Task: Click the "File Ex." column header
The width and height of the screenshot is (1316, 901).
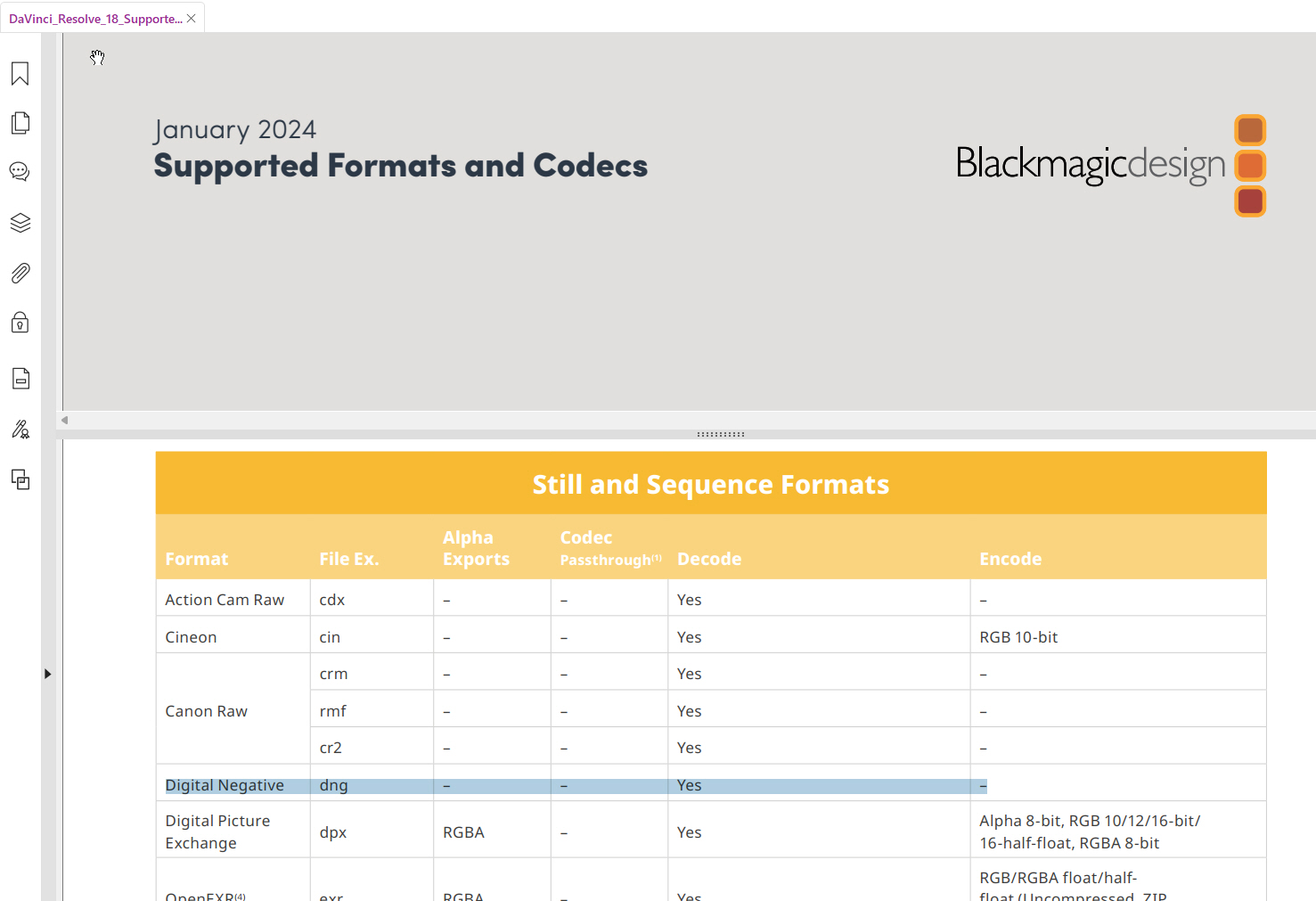Action: point(349,559)
